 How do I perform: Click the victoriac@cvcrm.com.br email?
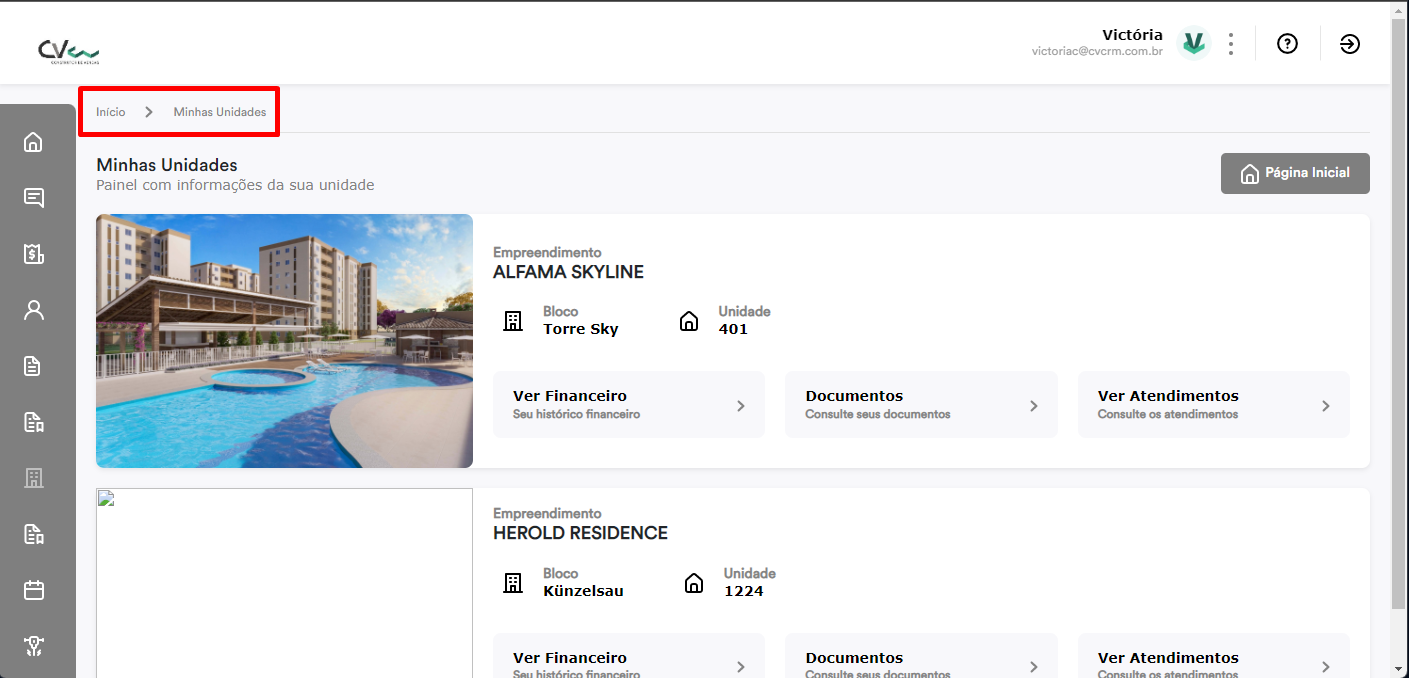pos(1097,51)
